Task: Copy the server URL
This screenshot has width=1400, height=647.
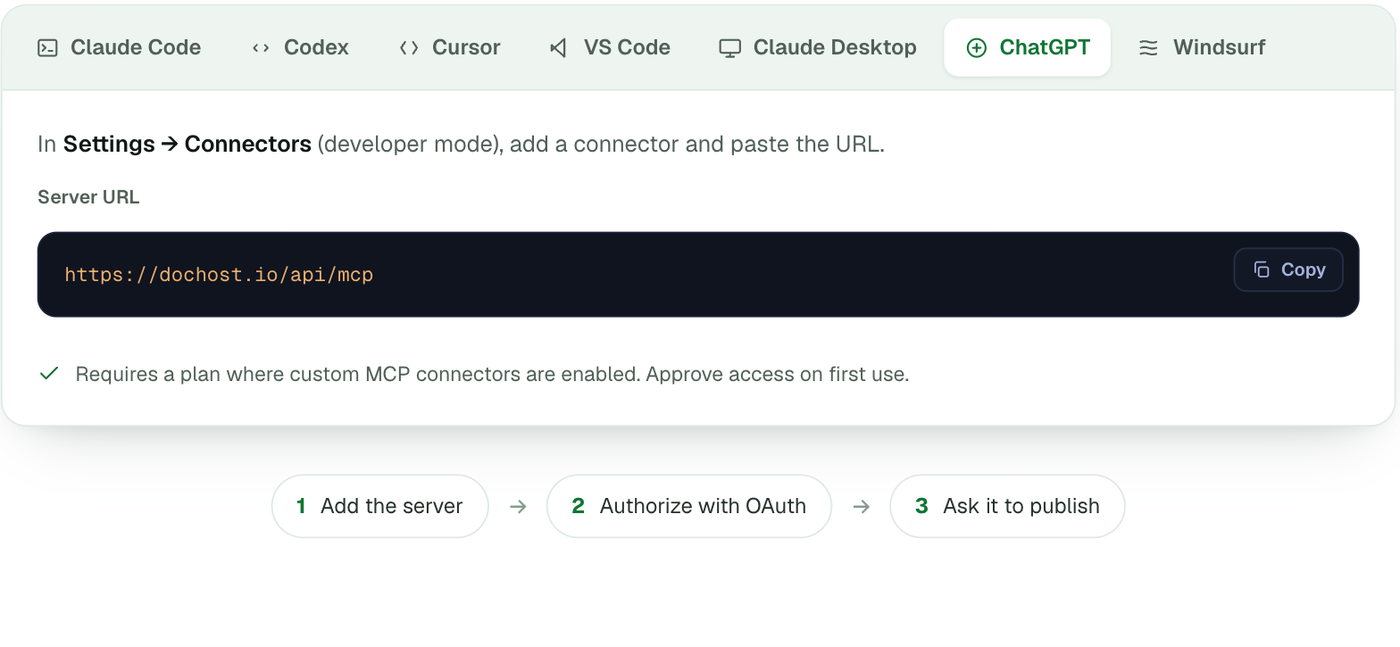Action: [x=1288, y=270]
